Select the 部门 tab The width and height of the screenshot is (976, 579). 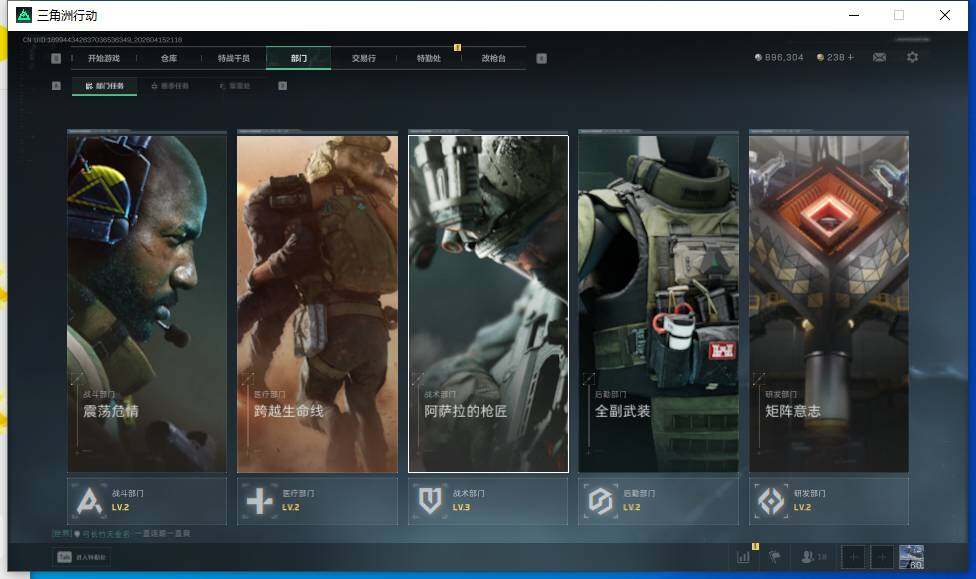(298, 58)
